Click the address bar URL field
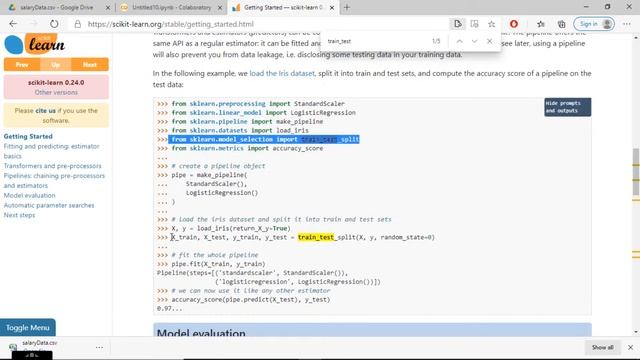This screenshot has height=360, width=640. (x=261, y=24)
